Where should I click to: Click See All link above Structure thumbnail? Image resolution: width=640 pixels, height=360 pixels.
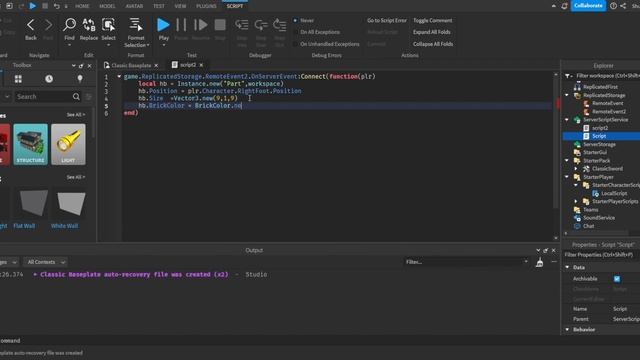76,115
